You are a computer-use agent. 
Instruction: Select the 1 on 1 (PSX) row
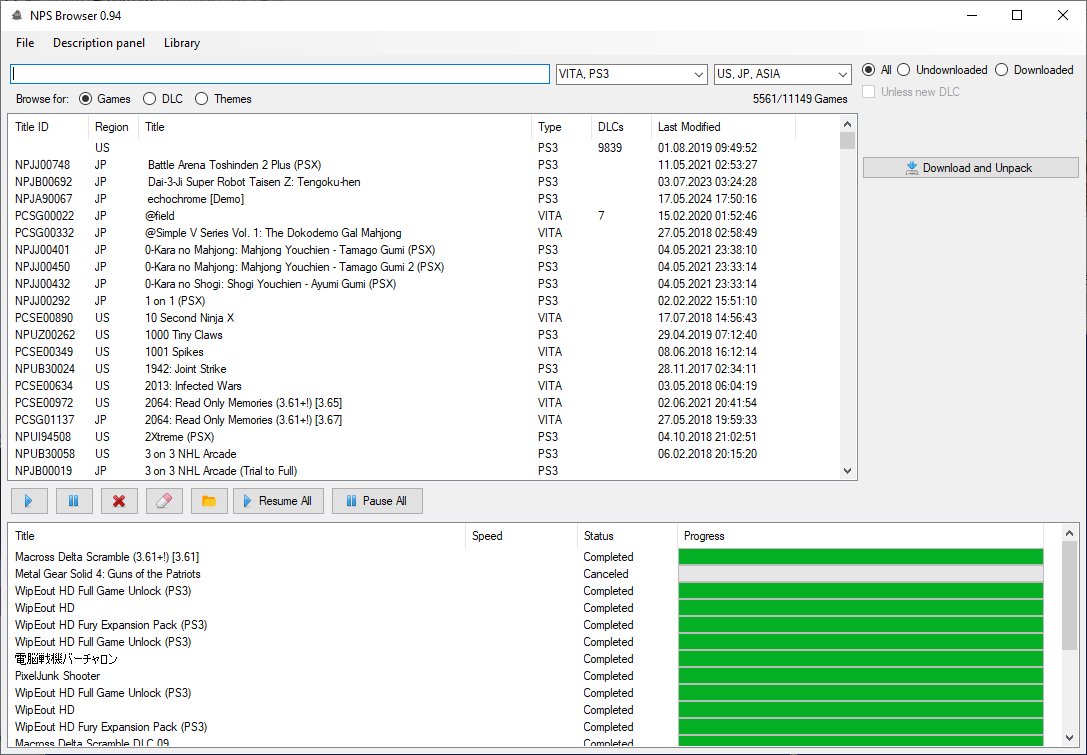pos(426,301)
